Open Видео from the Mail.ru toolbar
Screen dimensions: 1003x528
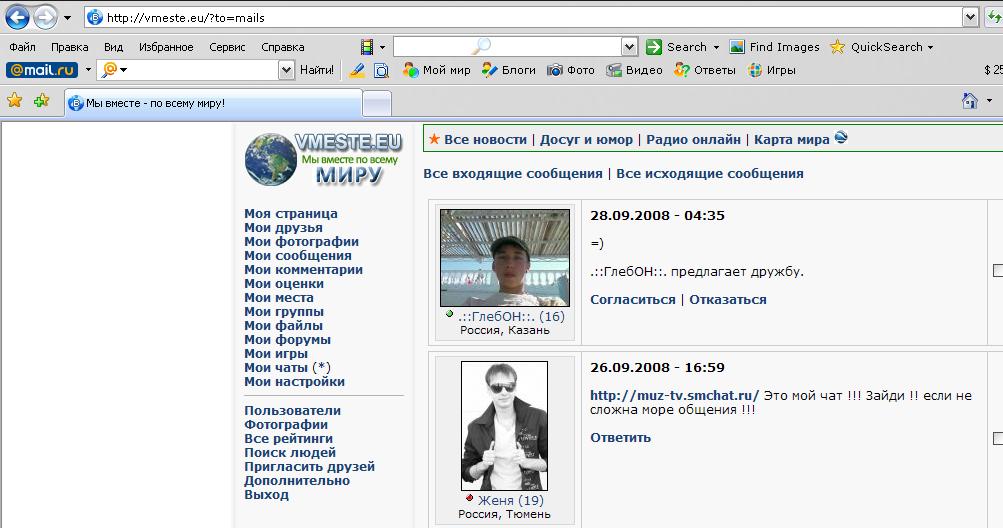click(634, 70)
